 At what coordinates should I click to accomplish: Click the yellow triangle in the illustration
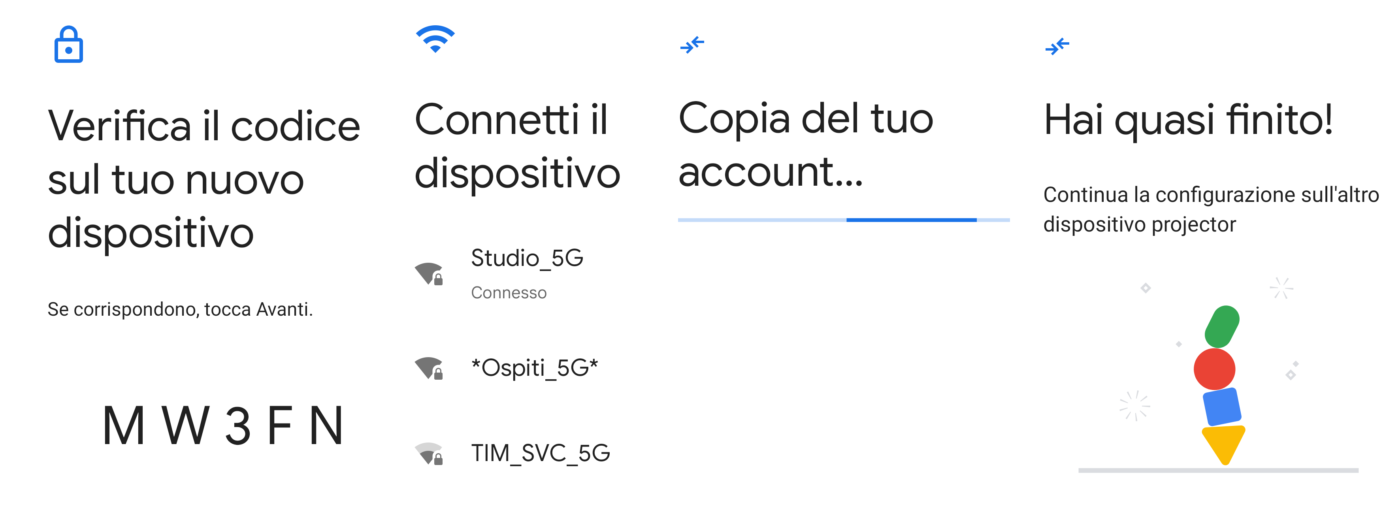pos(1223,443)
